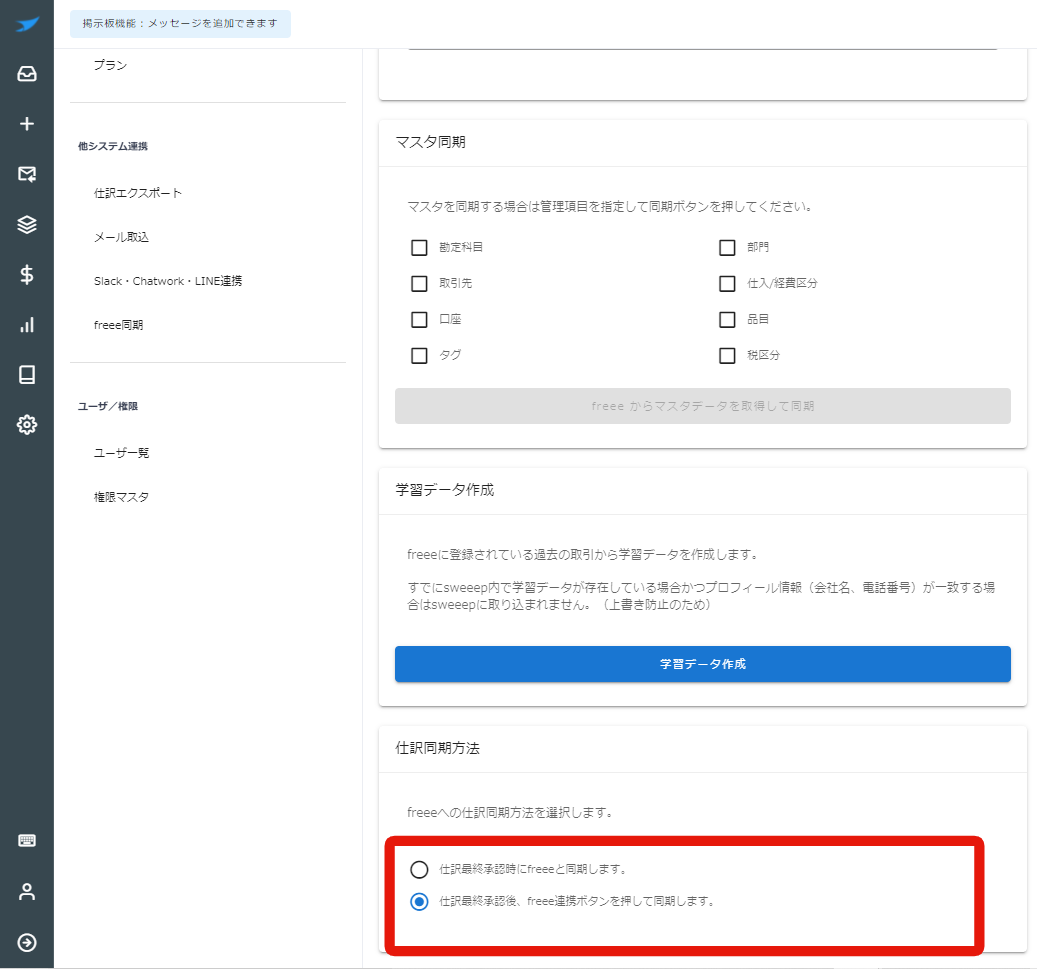Screen dimensions: 1037x969
Task: Select radio freee連携ボタンを押して同期します
Action: coord(419,902)
